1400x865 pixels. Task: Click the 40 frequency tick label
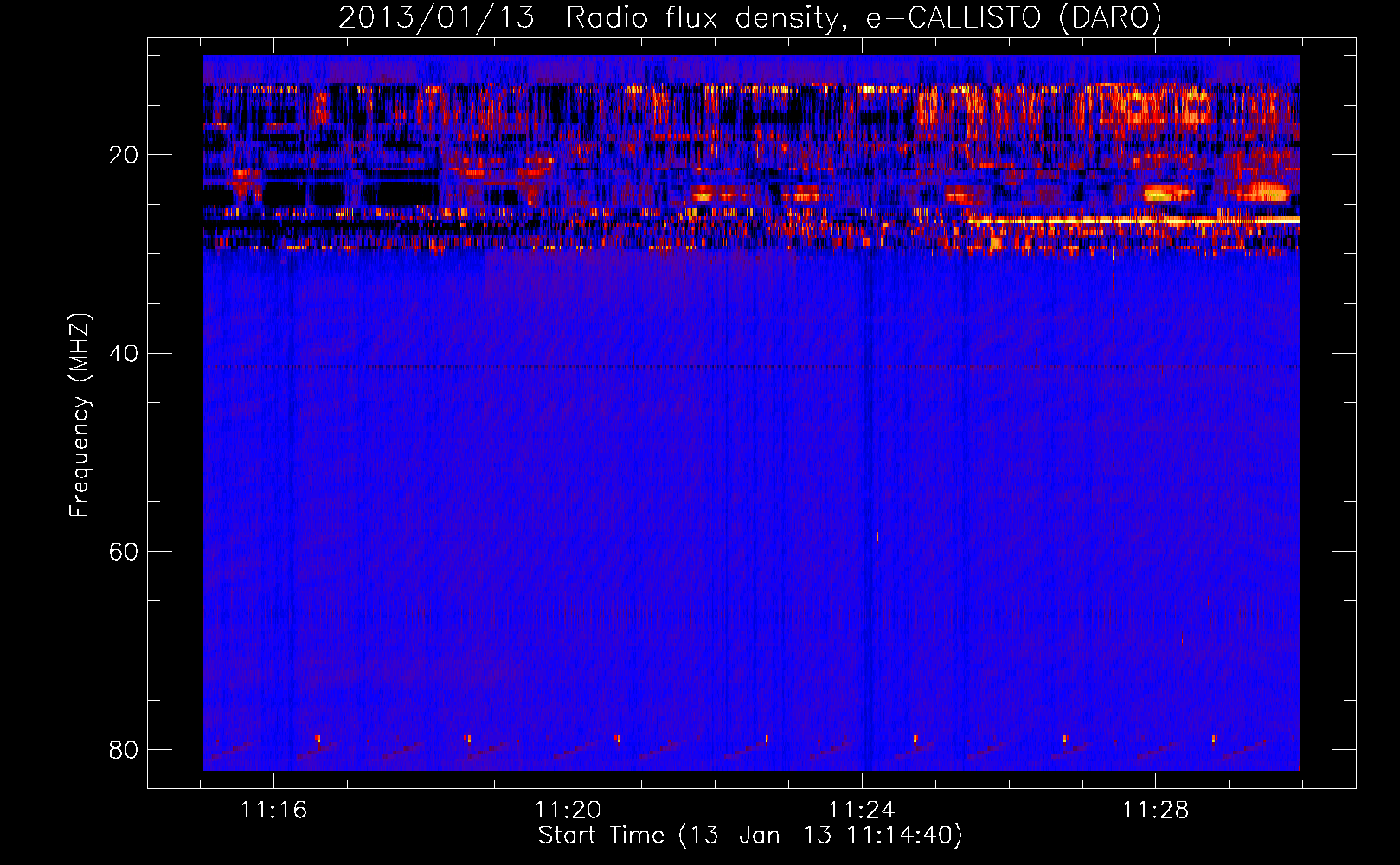click(124, 353)
